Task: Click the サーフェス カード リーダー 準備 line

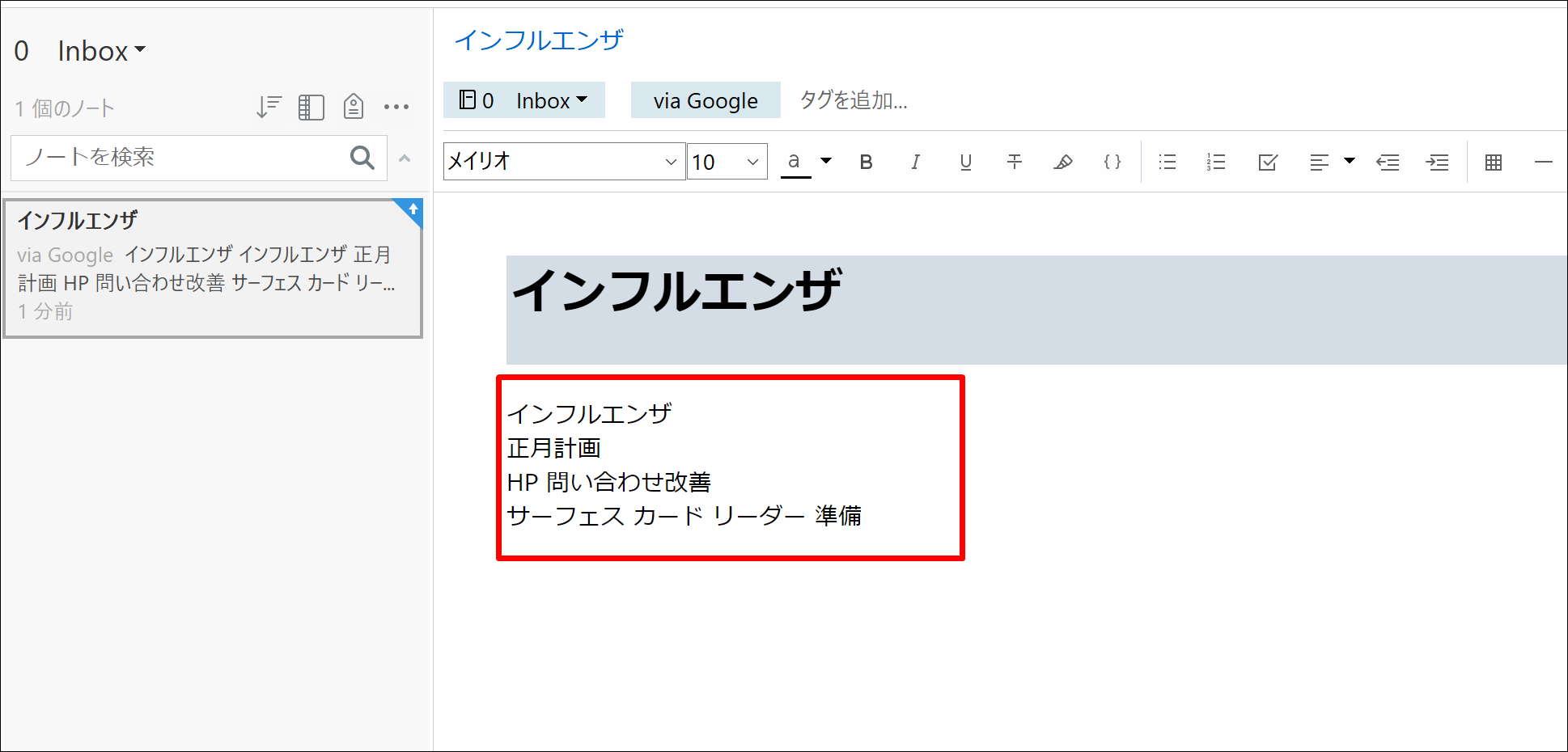Action: point(684,516)
